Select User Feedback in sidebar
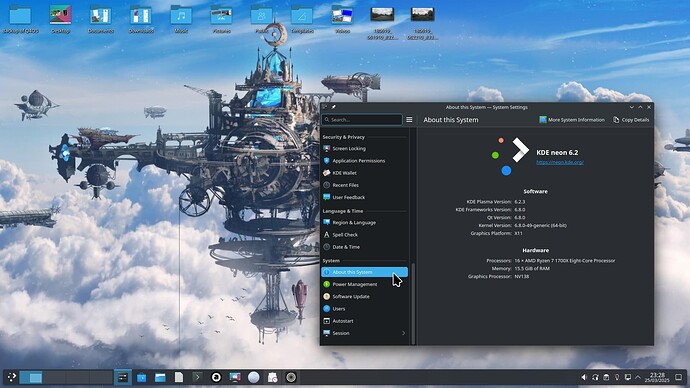Viewport: 690px width, 388px height. click(x=364, y=198)
